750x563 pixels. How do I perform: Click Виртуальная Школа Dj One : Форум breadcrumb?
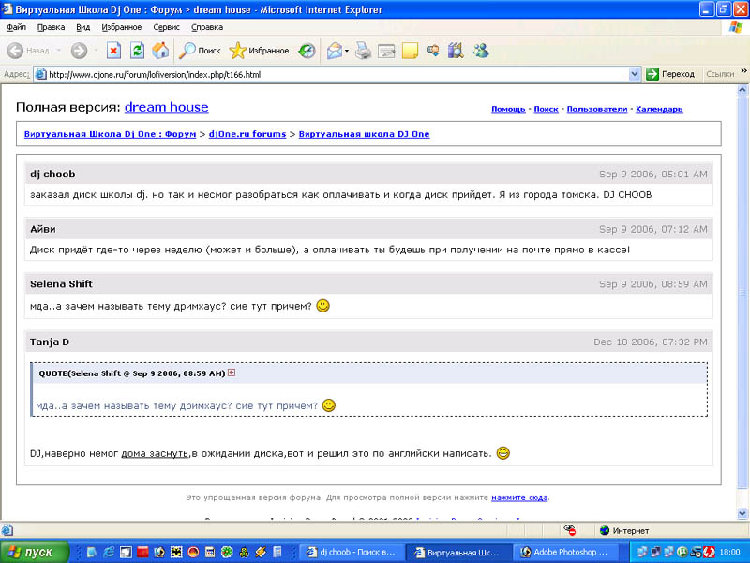(110, 134)
